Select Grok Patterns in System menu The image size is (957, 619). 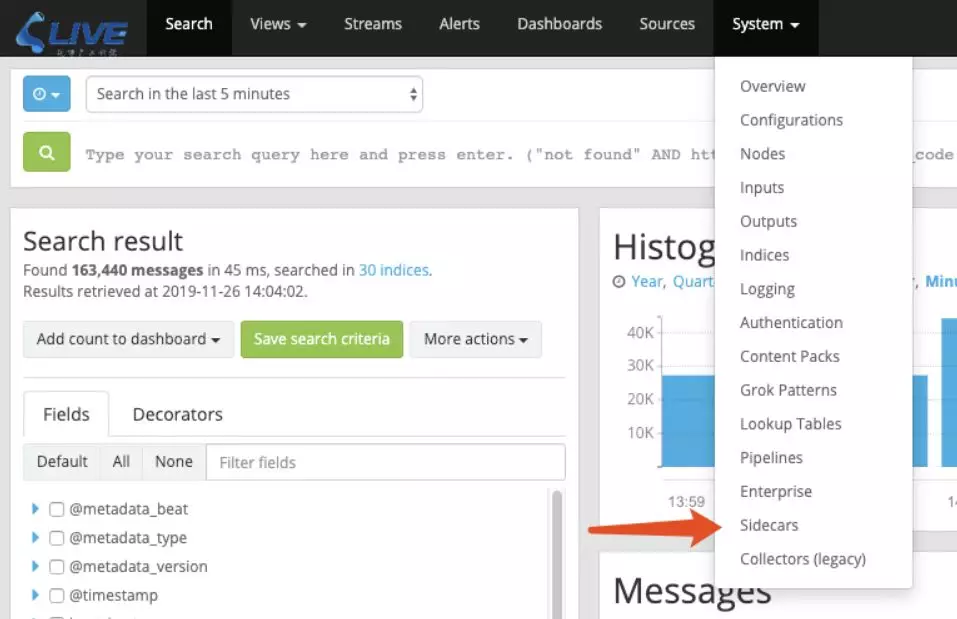pos(788,390)
